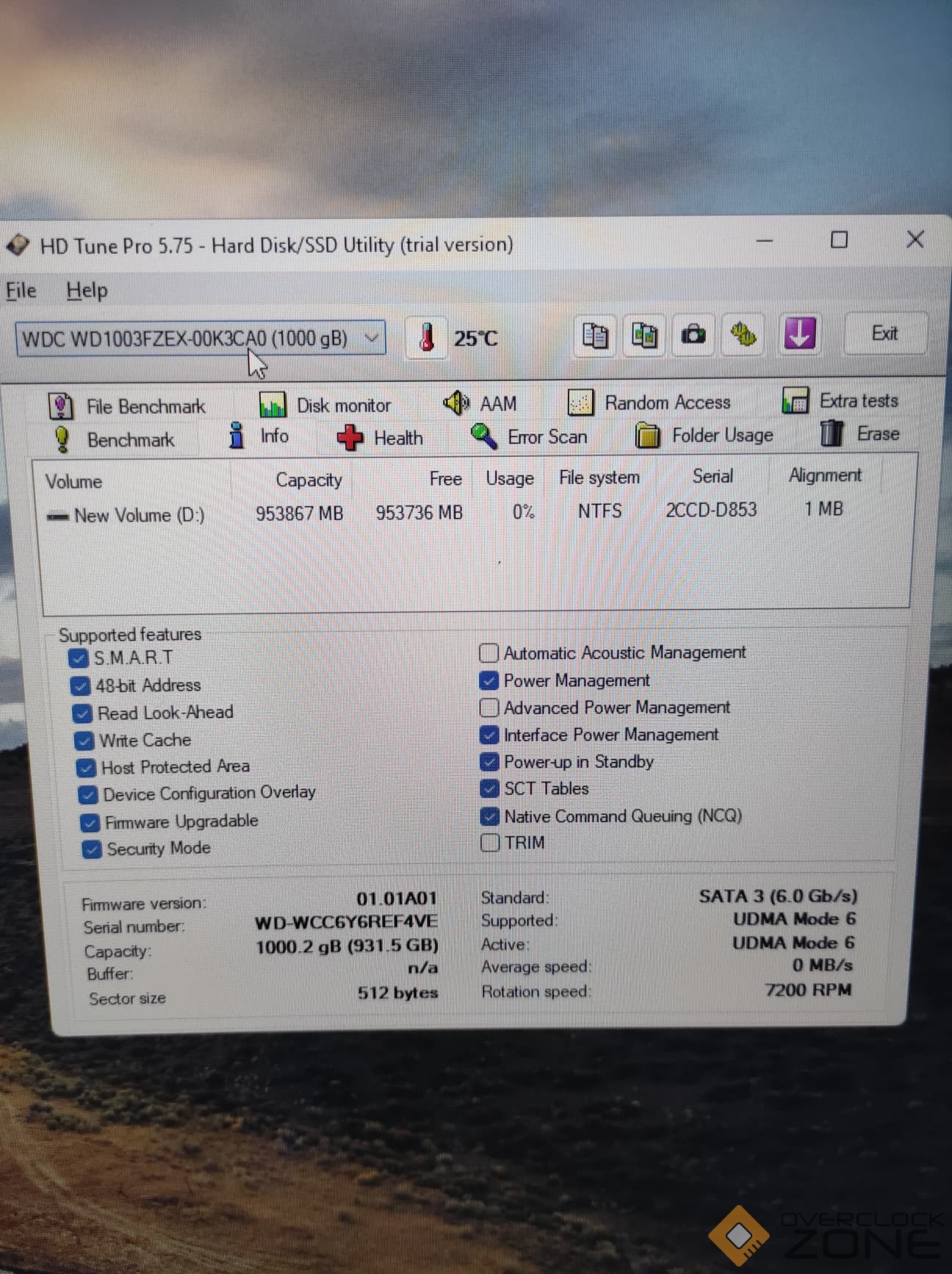Toggle the Host Protected Area checkbox

[86, 768]
